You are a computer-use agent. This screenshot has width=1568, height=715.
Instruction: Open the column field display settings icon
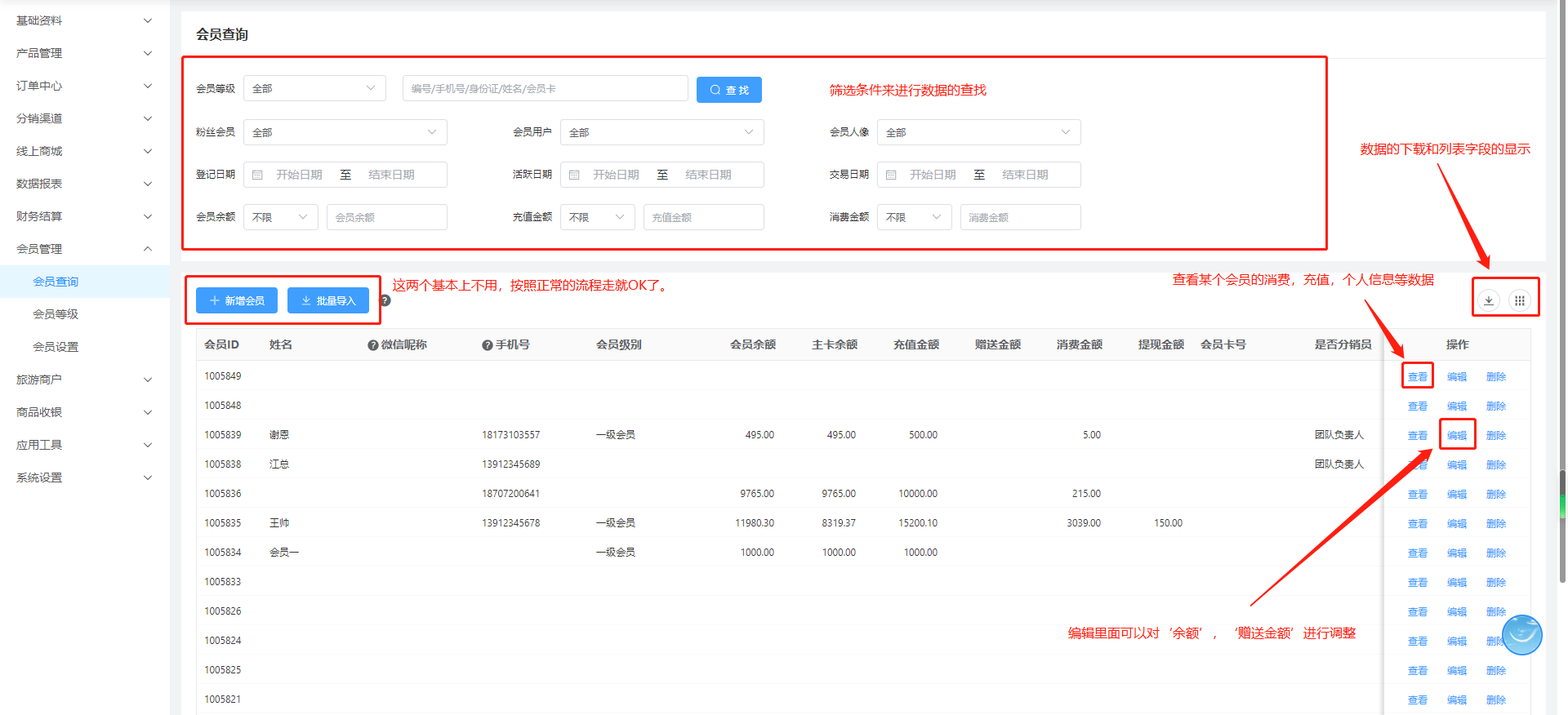coord(1519,300)
